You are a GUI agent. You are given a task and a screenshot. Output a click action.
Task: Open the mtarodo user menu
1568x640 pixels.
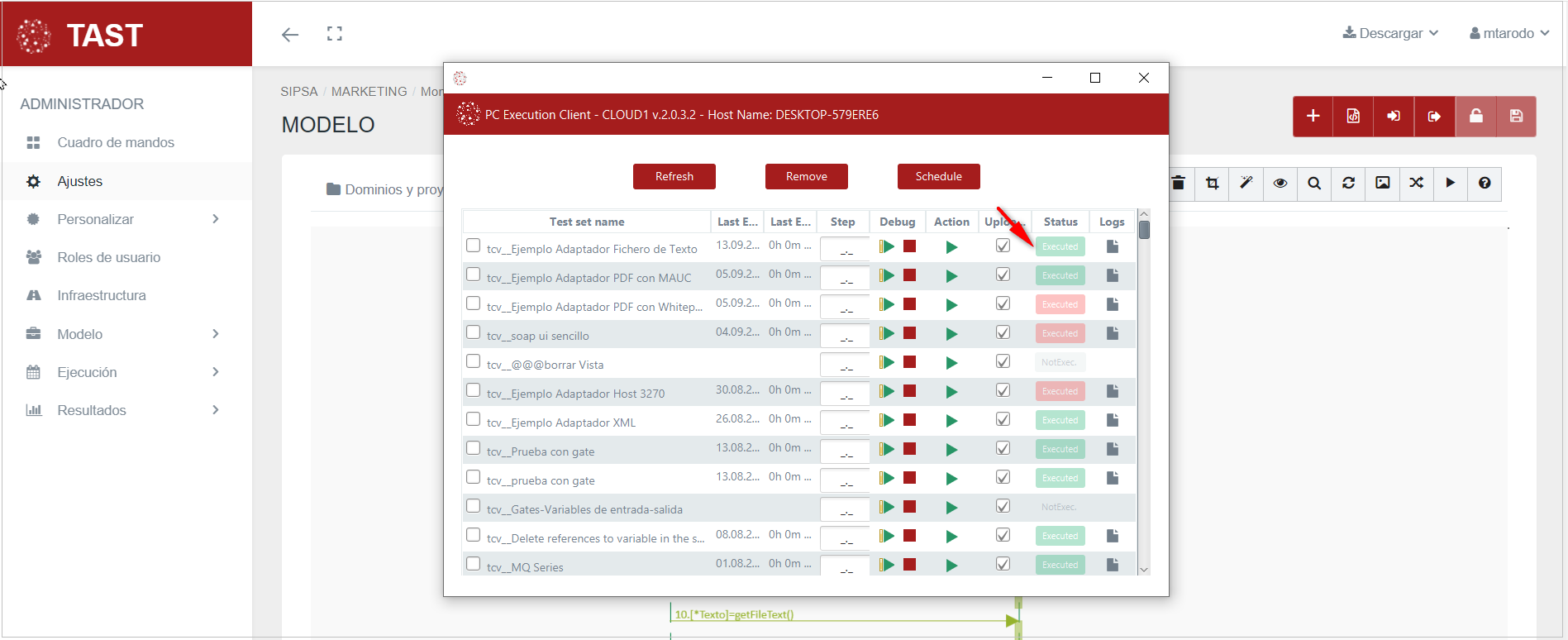[1508, 33]
